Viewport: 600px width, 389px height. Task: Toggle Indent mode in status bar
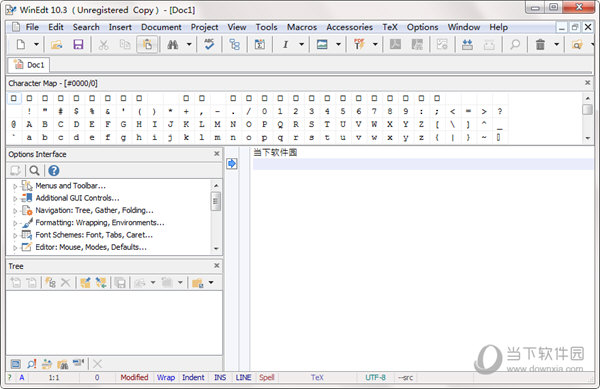193,378
